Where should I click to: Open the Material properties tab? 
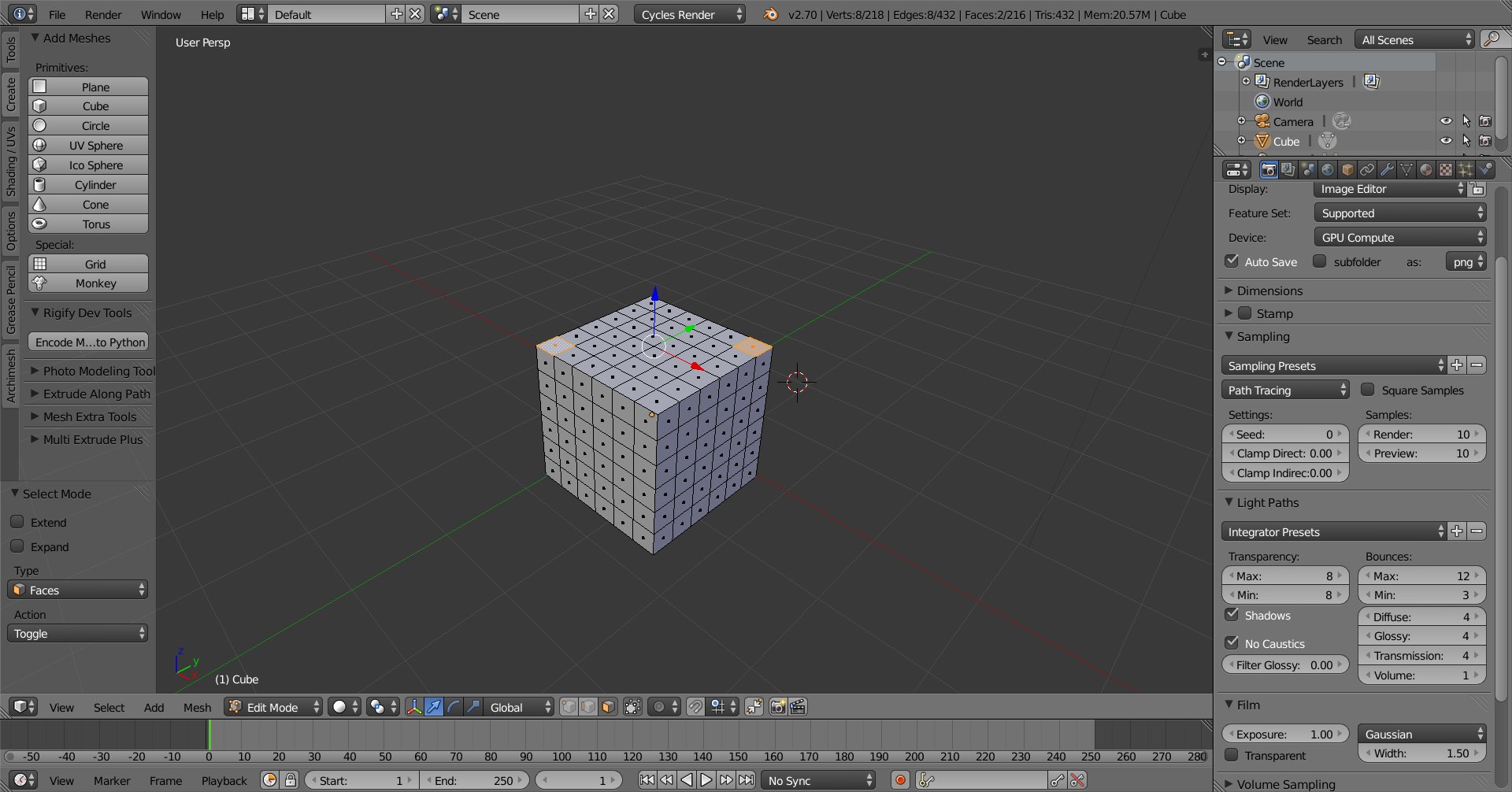point(1426,169)
